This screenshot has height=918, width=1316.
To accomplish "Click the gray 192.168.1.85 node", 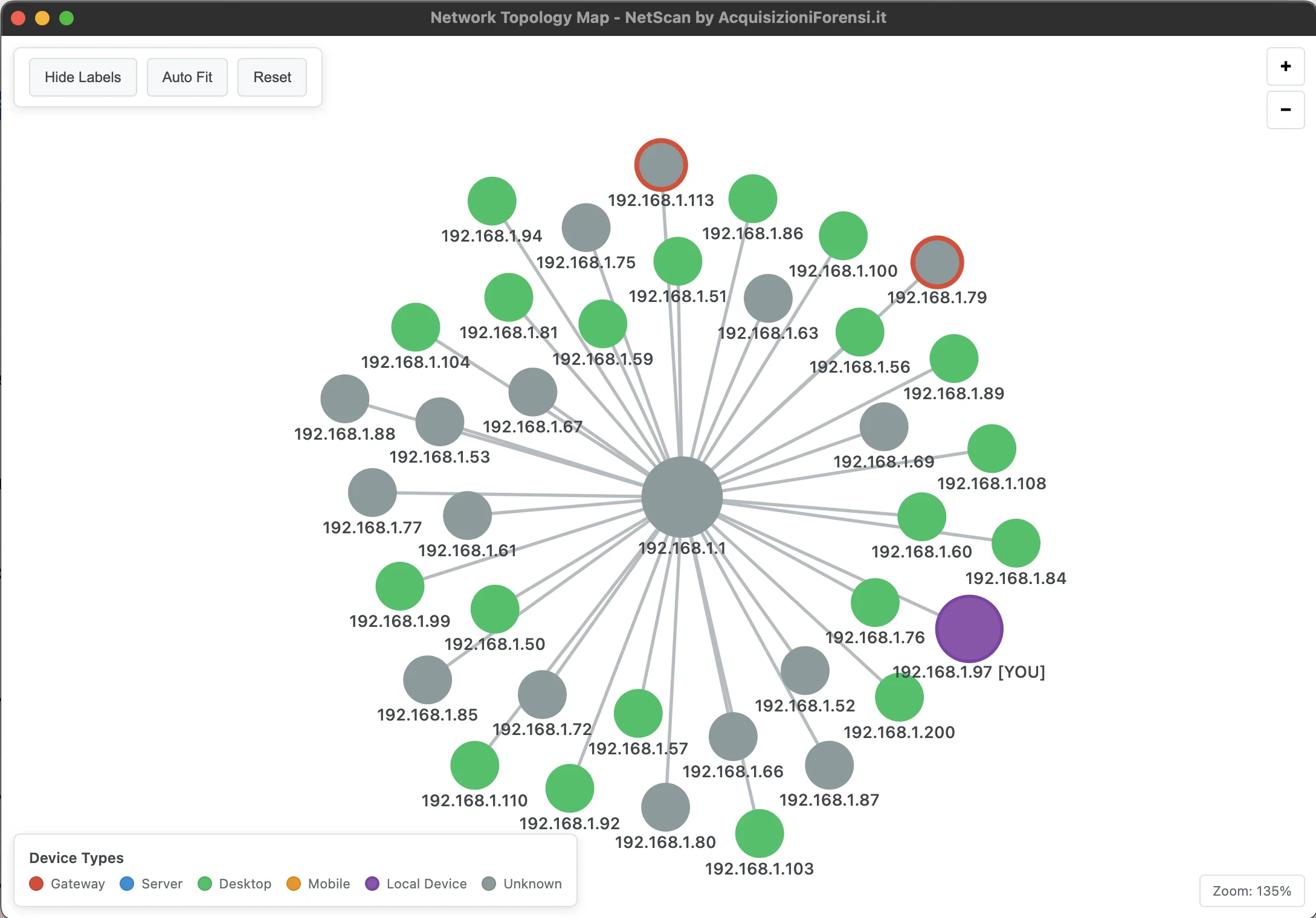I will (x=428, y=680).
